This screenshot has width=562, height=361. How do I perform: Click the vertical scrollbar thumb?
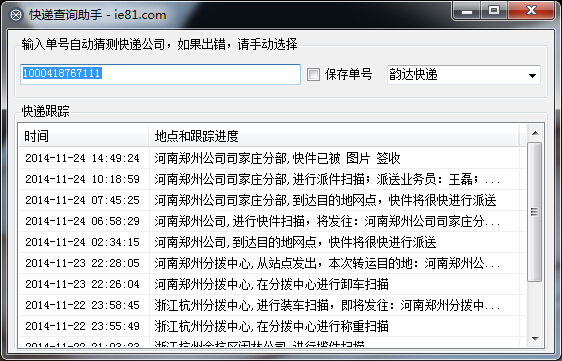(x=535, y=212)
